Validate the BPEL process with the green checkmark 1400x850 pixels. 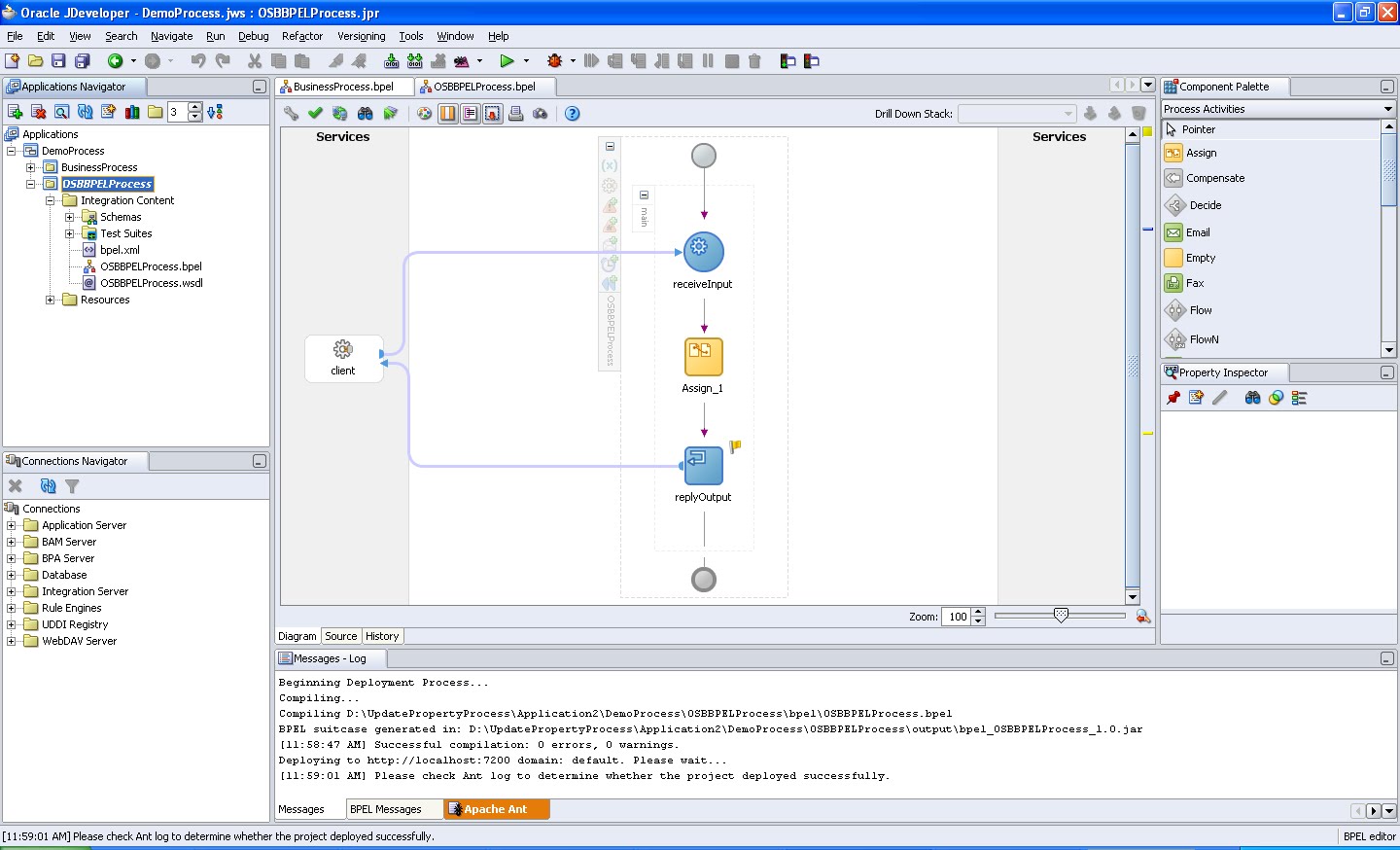click(x=315, y=113)
